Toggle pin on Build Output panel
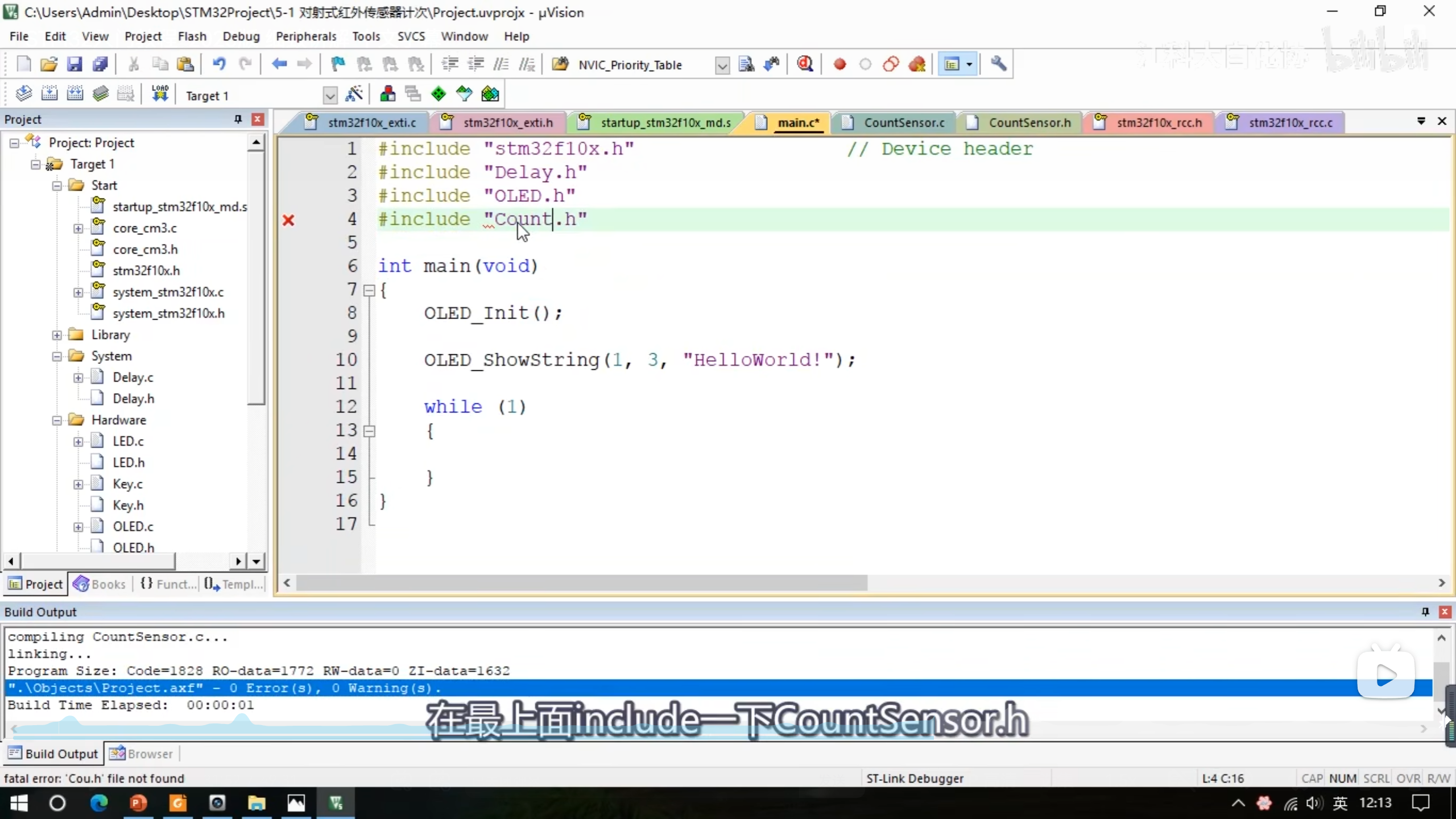The width and height of the screenshot is (1456, 819). click(1425, 611)
